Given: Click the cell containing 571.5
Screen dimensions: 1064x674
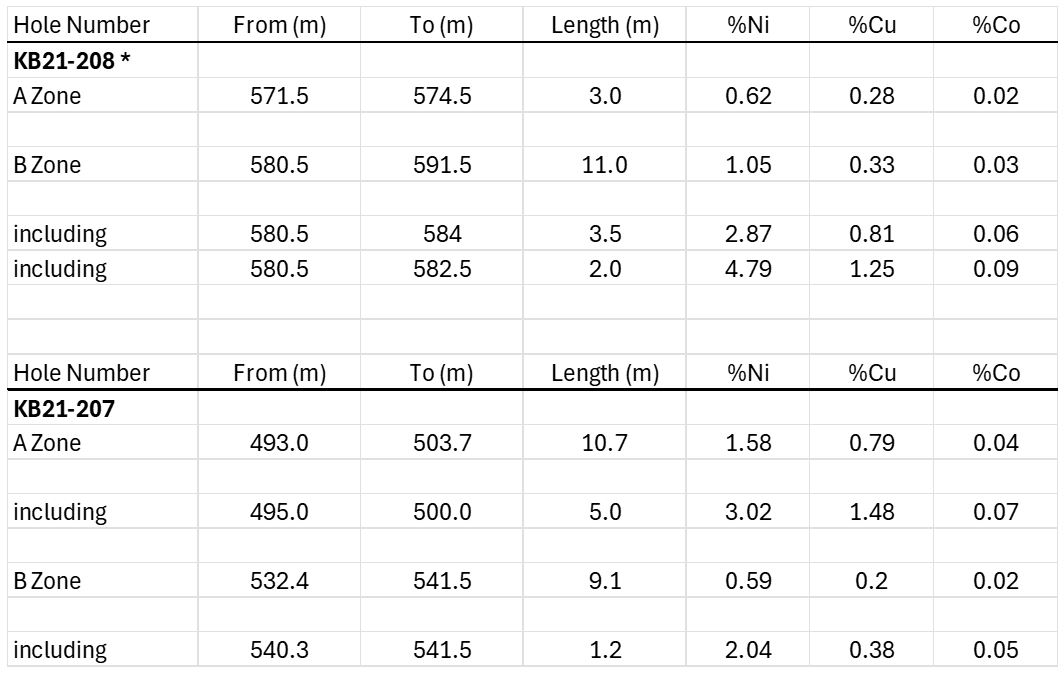Looking at the screenshot, I should (279, 96).
